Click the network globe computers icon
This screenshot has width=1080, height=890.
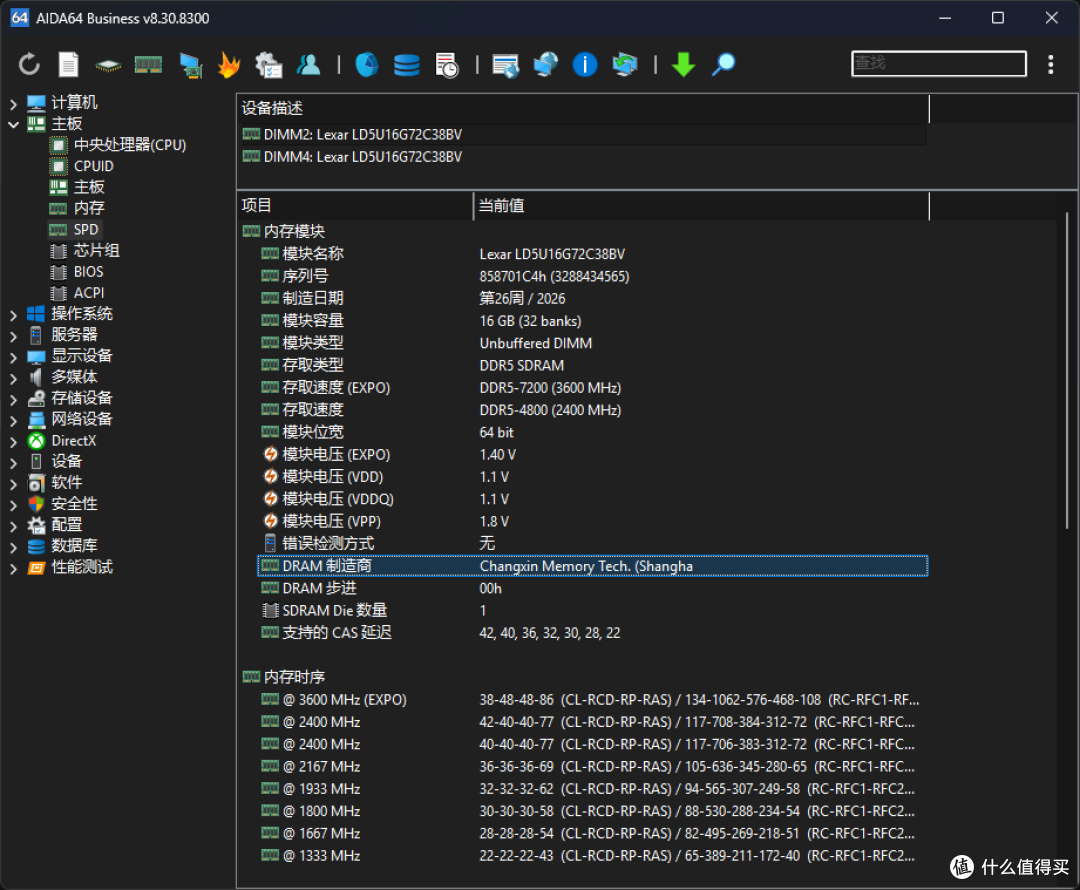[546, 65]
